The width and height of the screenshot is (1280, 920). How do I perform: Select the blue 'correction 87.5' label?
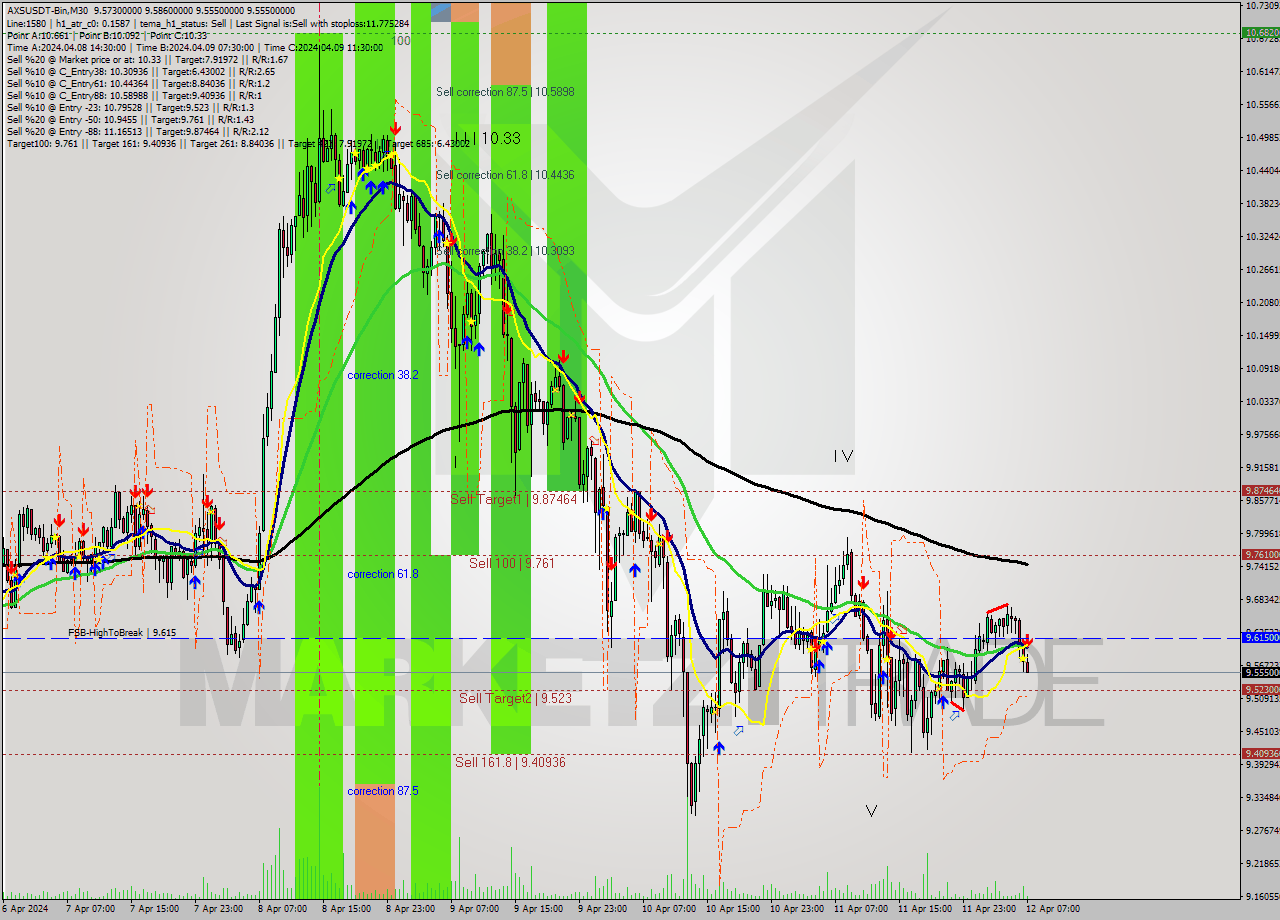[x=383, y=791]
